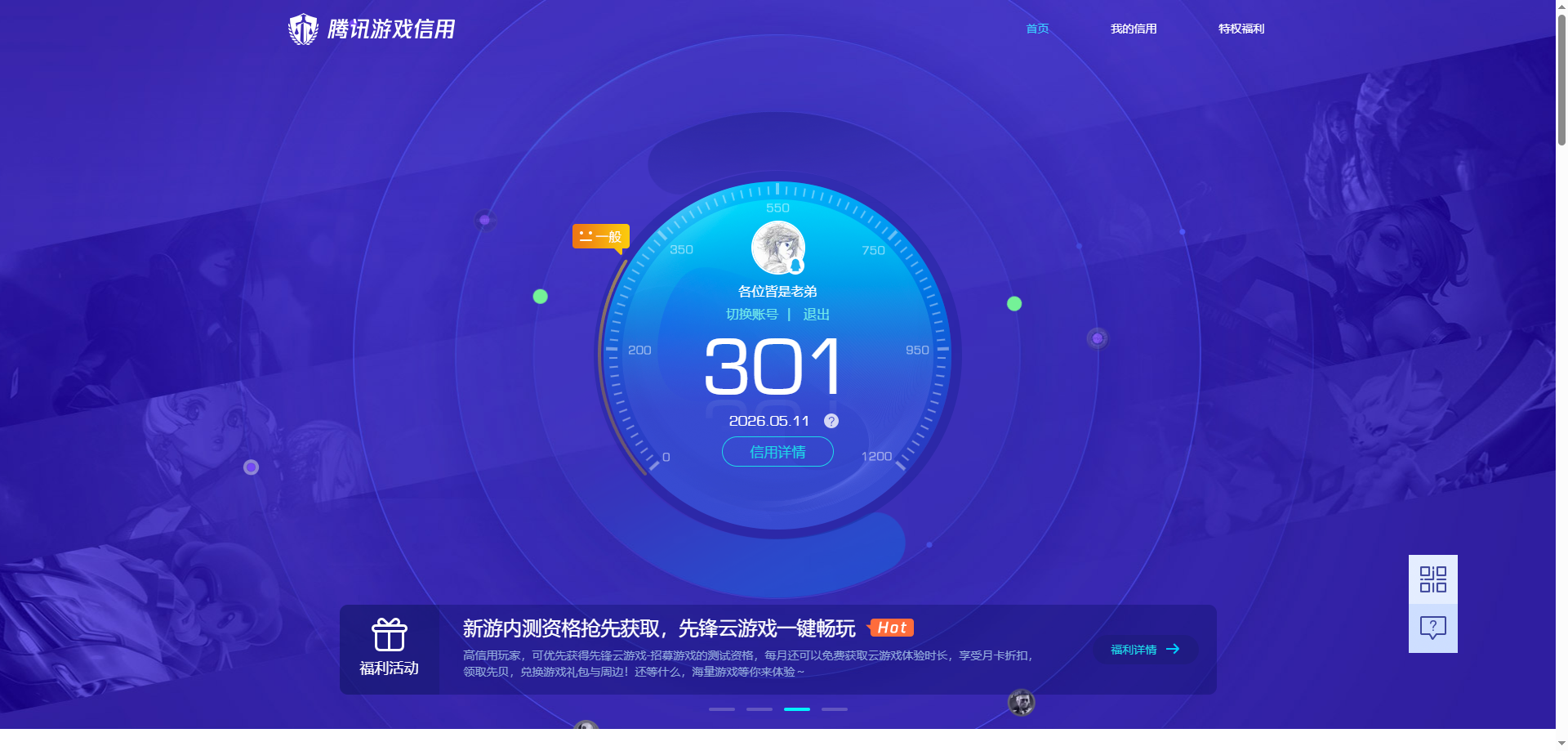Screen dimensions: 1568x751
Task: Click the 腾讯游戏信用 title text
Action: [391, 29]
